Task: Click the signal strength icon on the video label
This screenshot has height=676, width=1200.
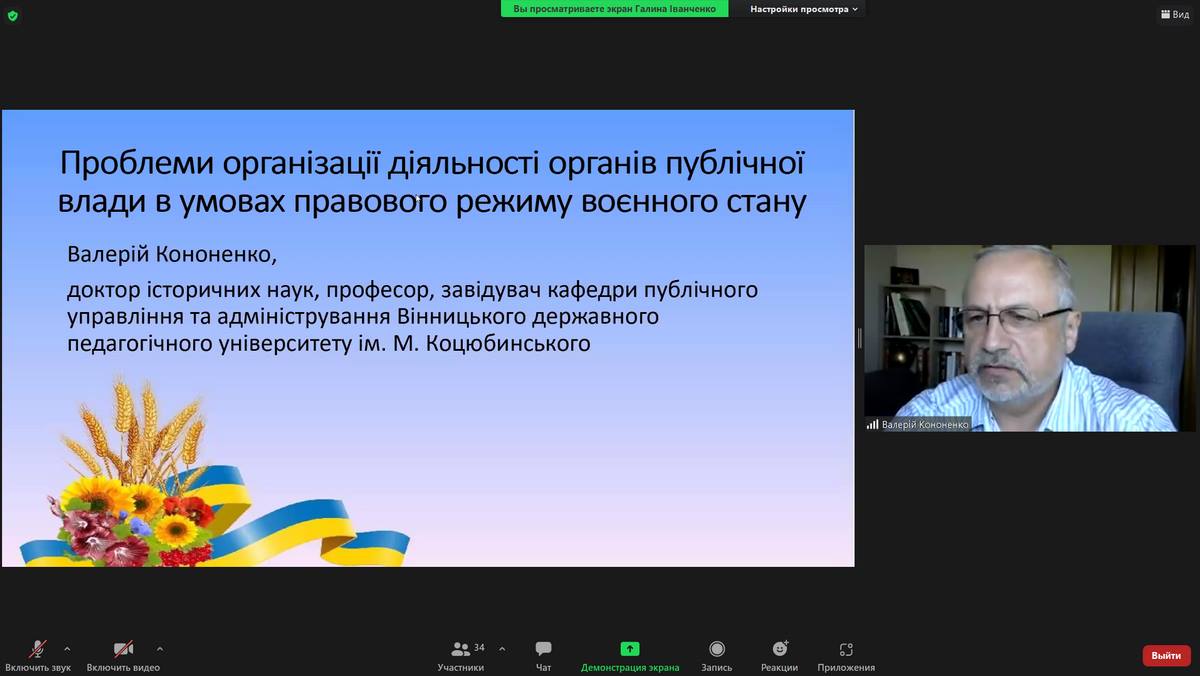Action: pyautogui.click(x=872, y=424)
